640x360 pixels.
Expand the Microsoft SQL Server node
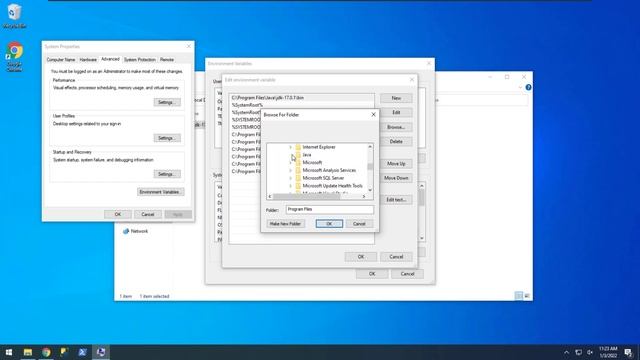click(291, 178)
